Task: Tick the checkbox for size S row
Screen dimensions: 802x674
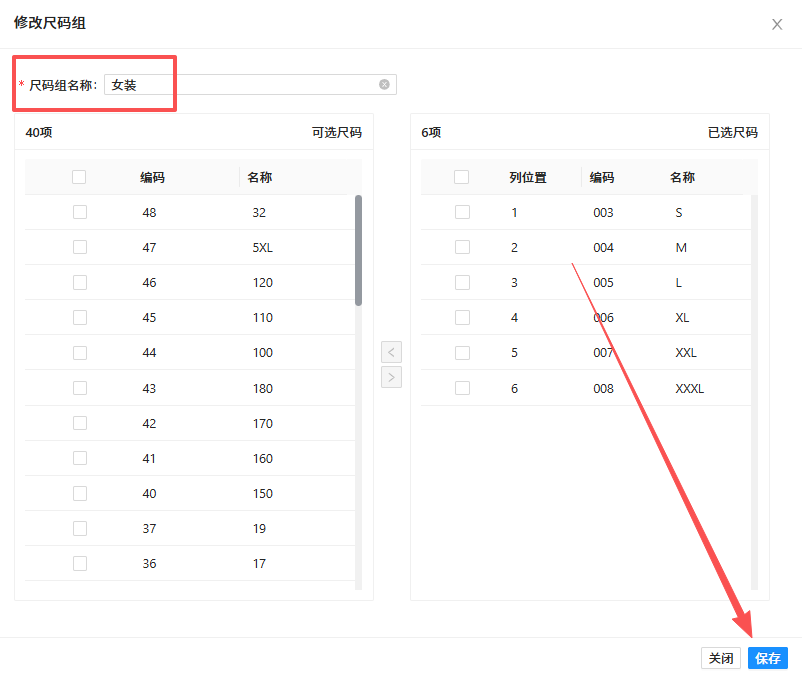Action: click(x=462, y=212)
